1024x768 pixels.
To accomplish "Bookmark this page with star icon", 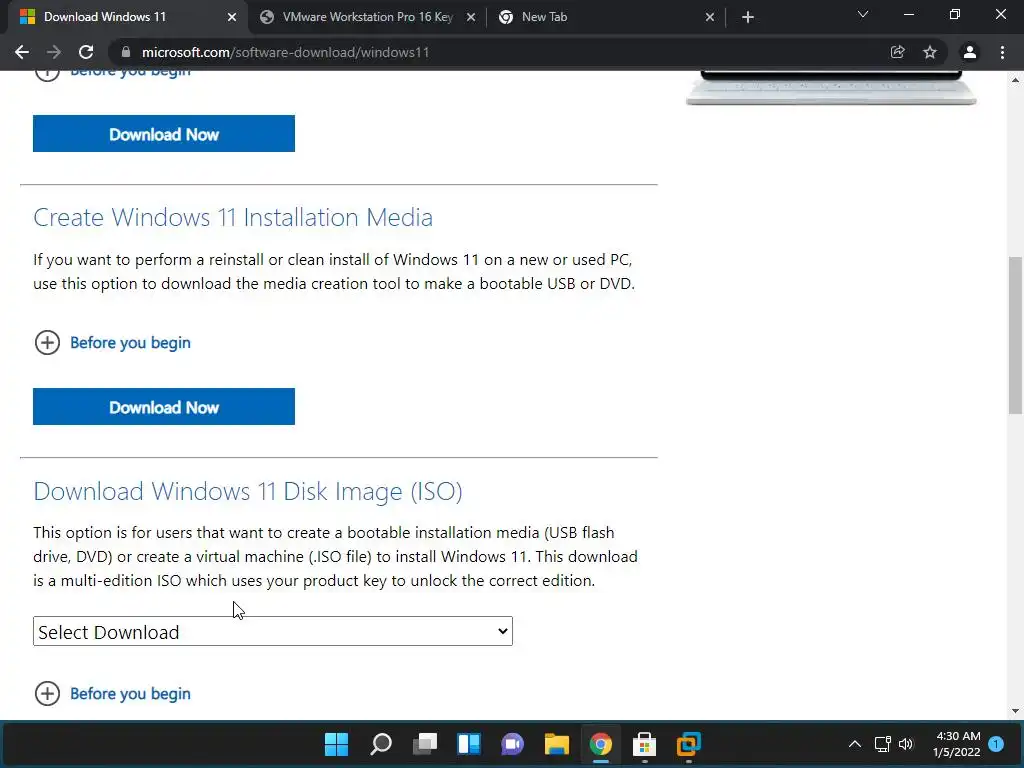I will click(x=930, y=52).
